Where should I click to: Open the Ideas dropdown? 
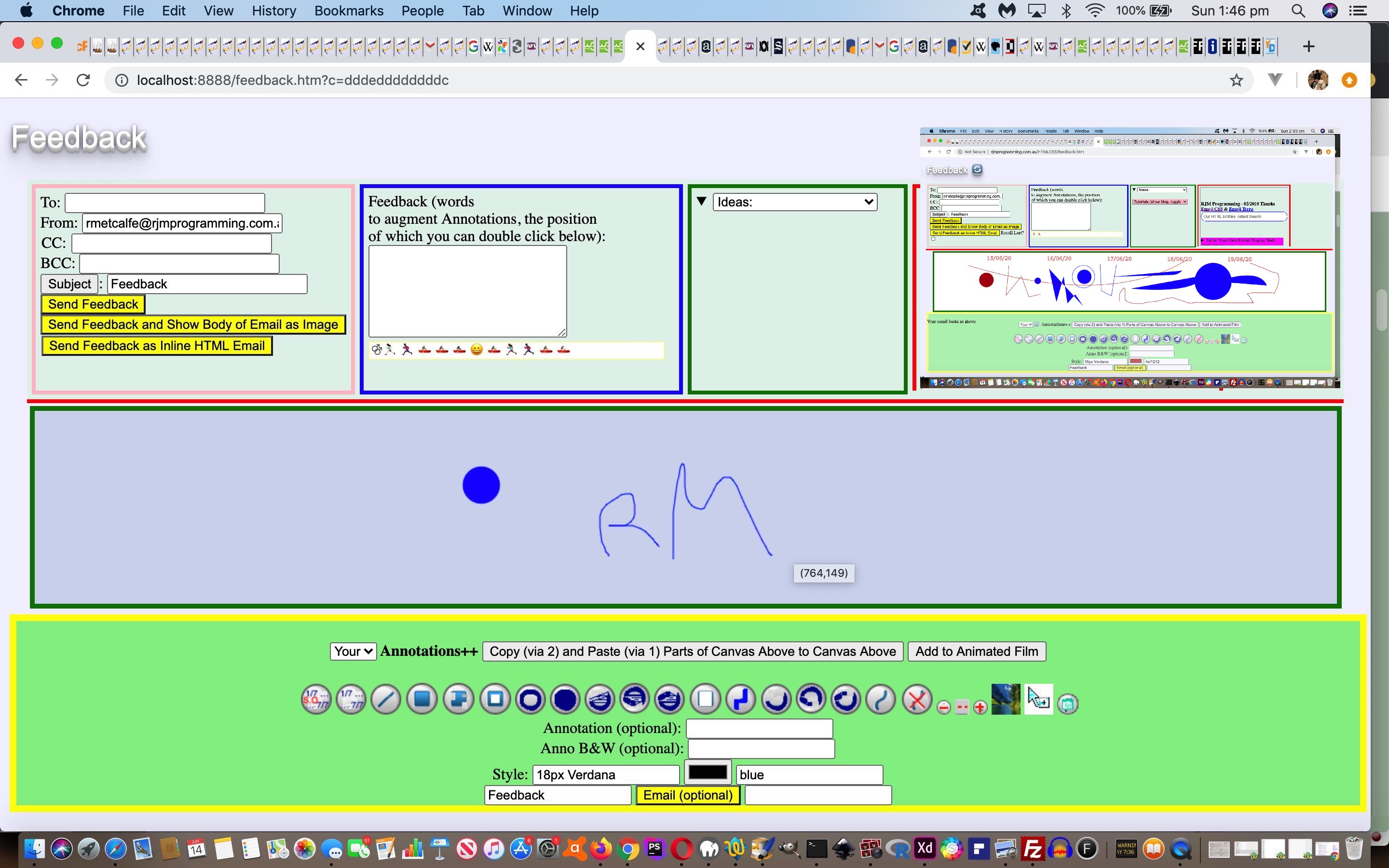[x=795, y=202]
